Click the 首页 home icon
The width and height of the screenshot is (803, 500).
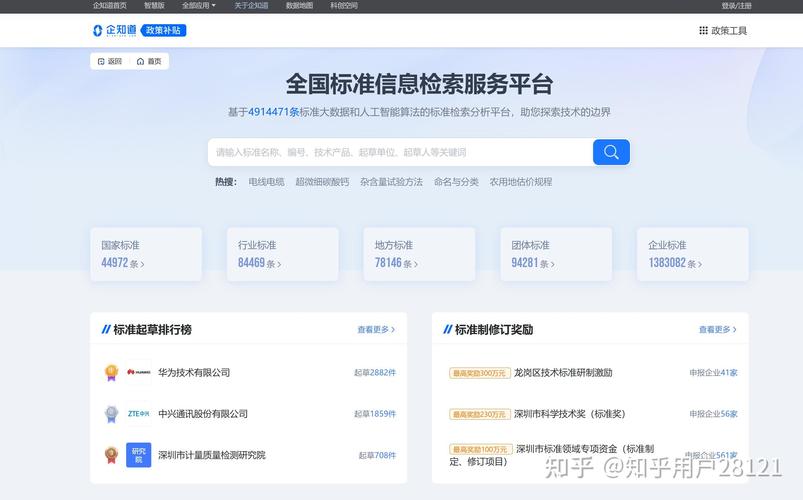pos(140,61)
